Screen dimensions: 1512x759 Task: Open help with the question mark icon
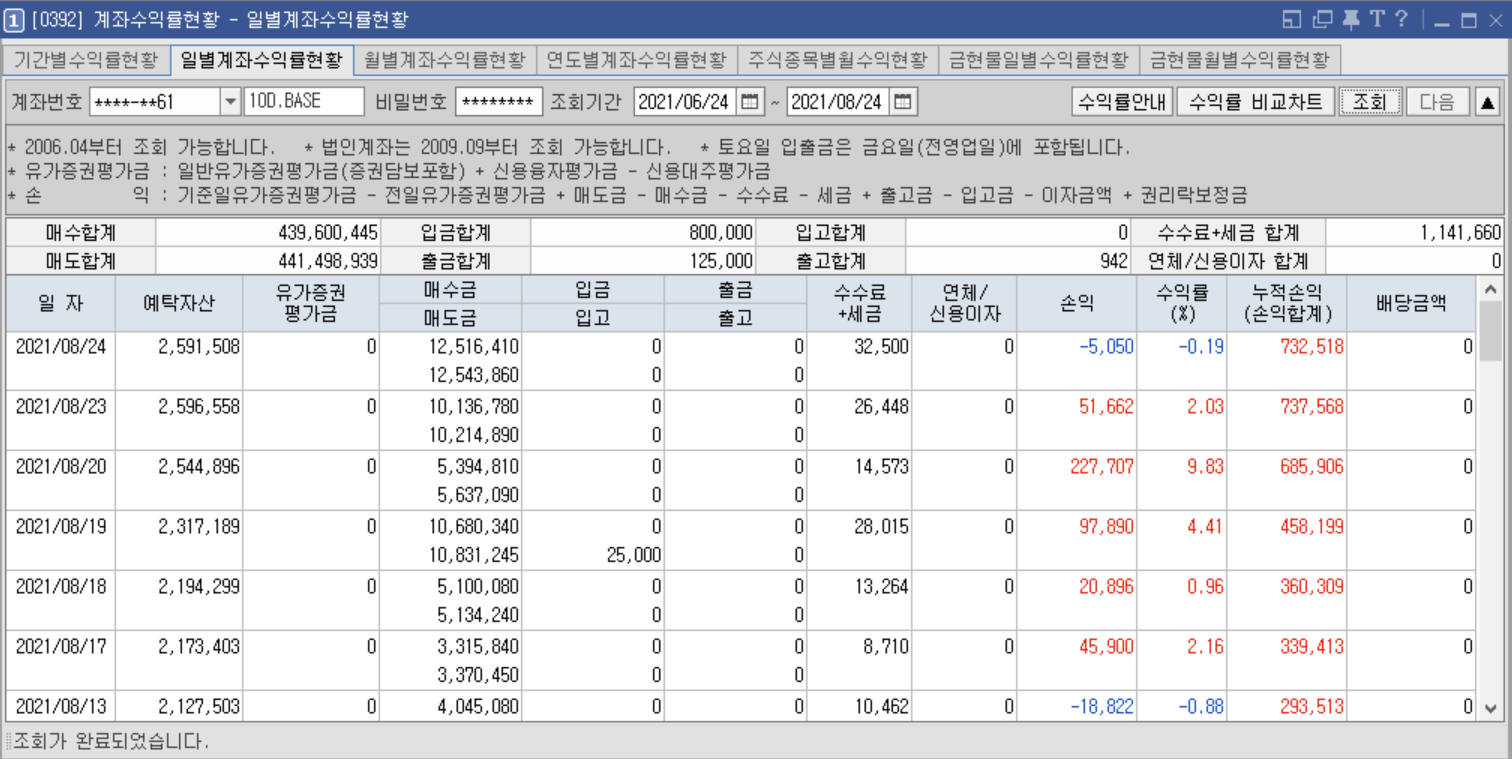(x=1401, y=19)
